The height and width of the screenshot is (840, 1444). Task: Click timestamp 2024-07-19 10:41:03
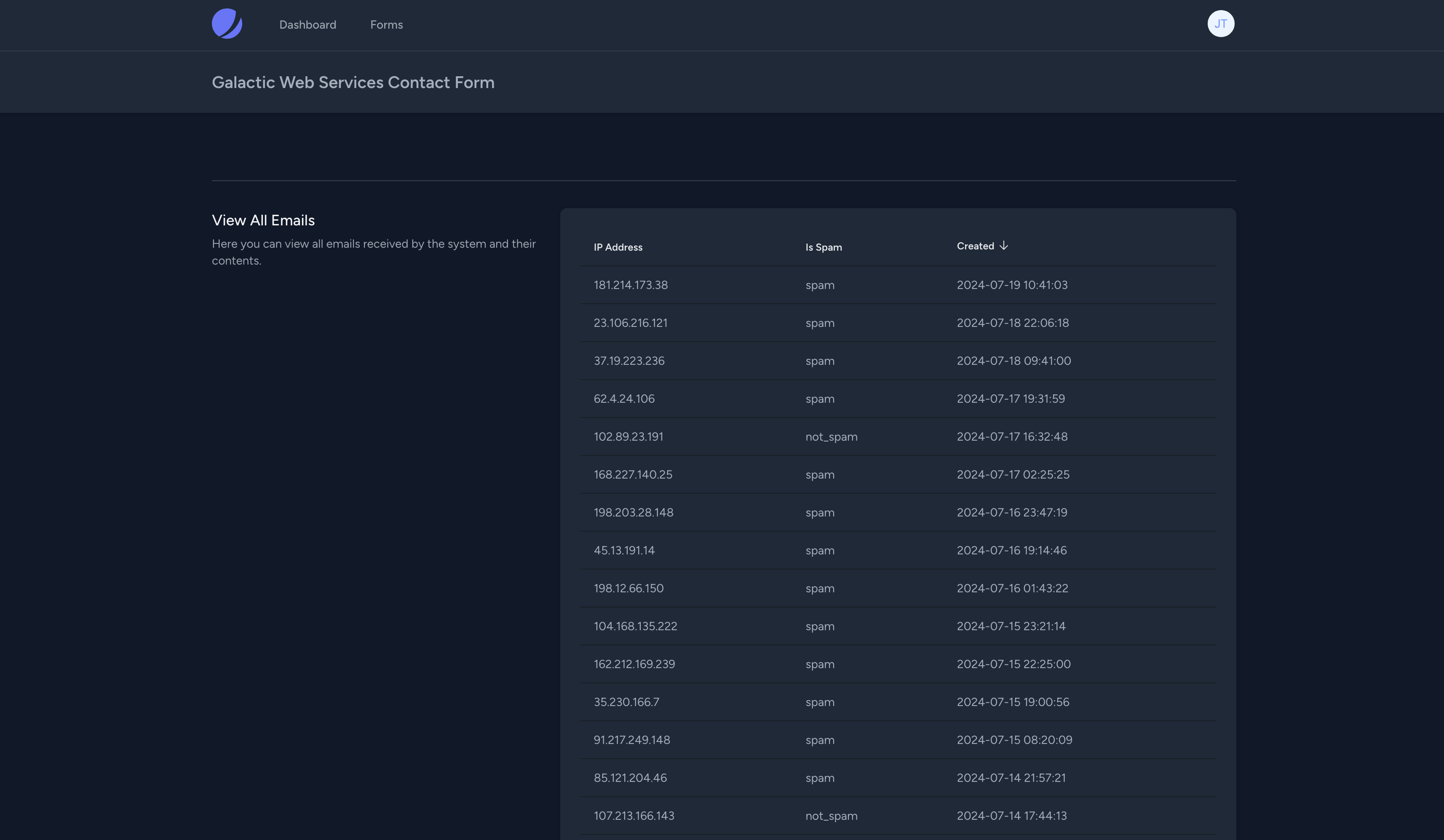(1012, 285)
